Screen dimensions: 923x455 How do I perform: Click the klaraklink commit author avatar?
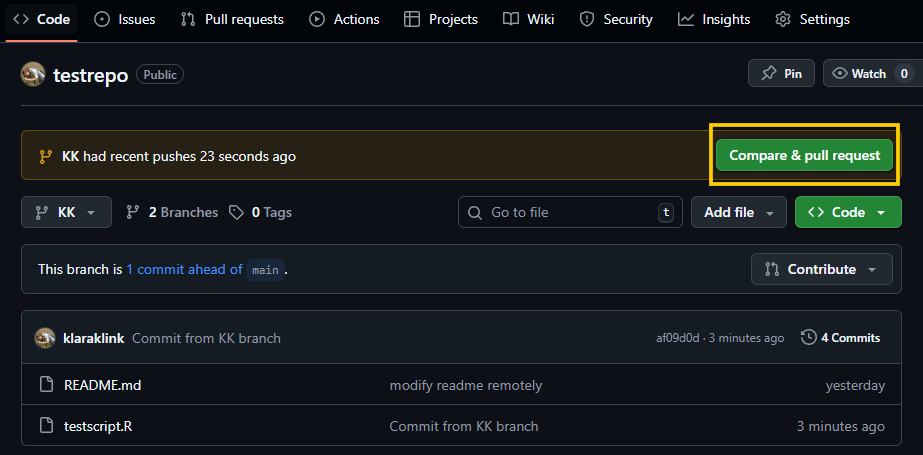pos(45,338)
